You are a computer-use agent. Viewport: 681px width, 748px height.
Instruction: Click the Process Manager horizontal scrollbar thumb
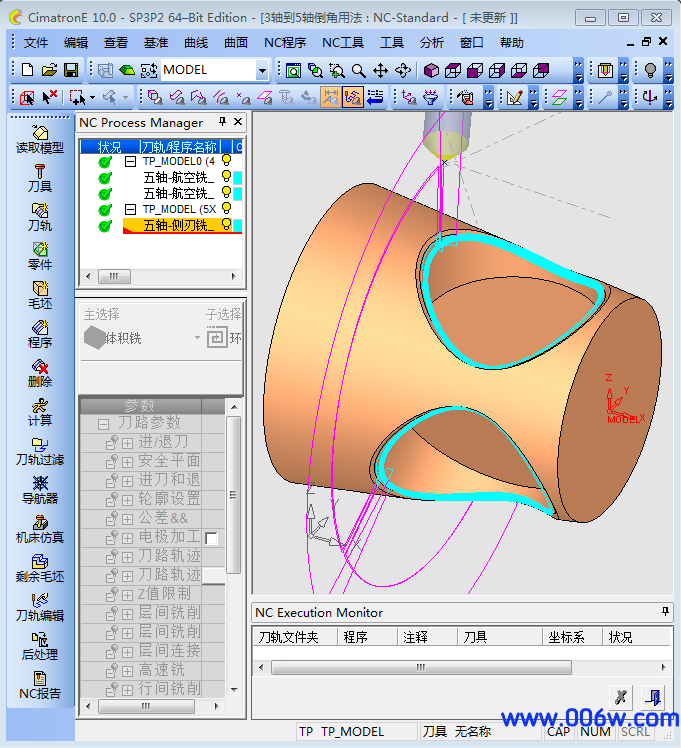click(114, 276)
